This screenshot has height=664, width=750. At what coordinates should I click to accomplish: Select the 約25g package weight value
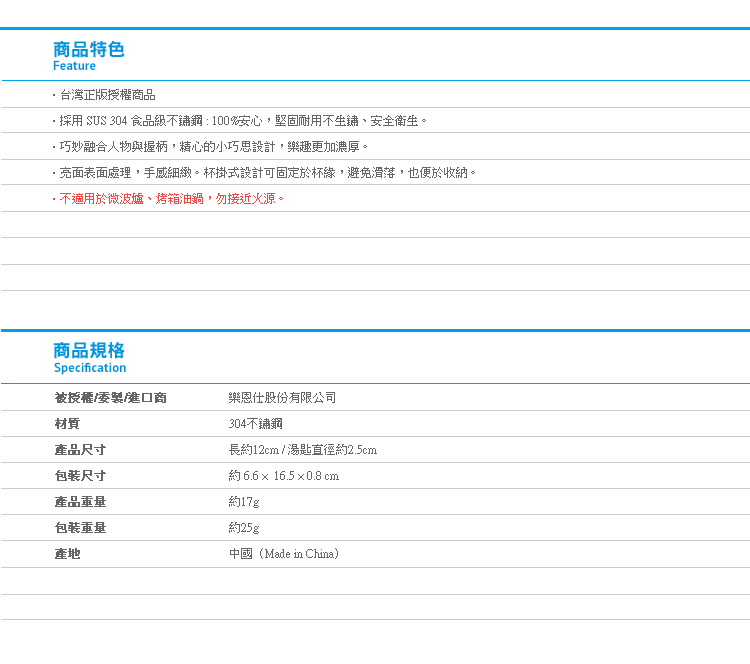coord(243,528)
